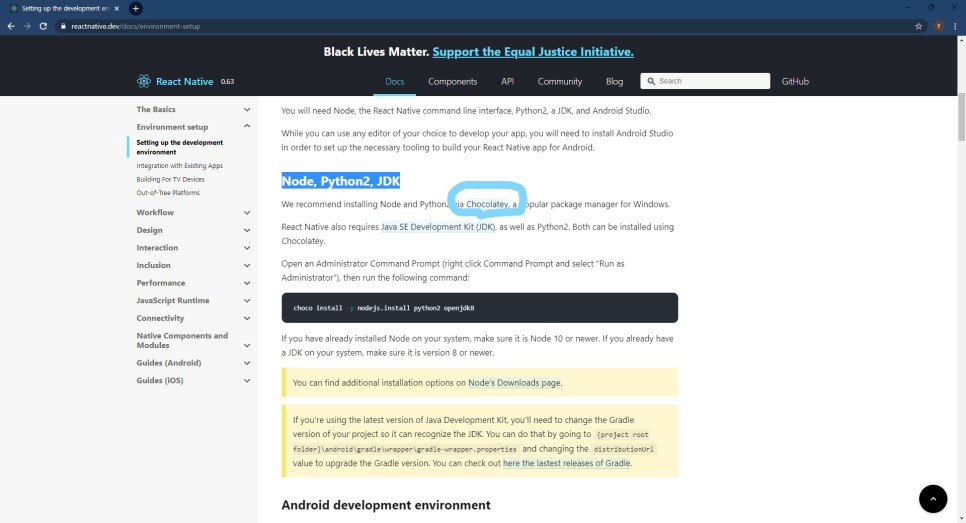The image size is (966, 523).
Task: Click 'Android development environment' heading
Action: pyautogui.click(x=386, y=505)
